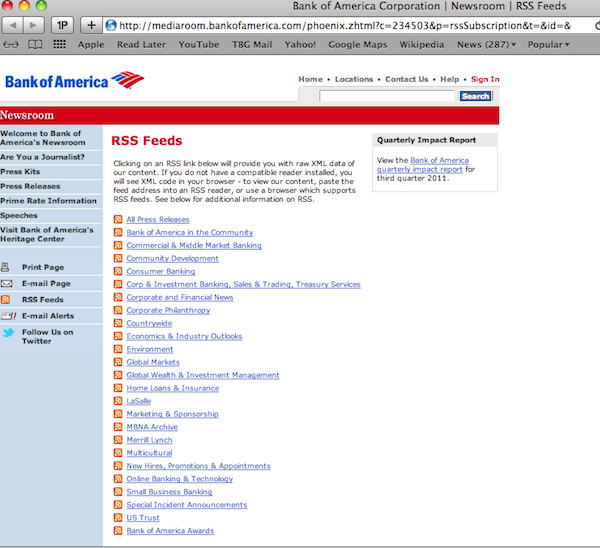Viewport: 600px width, 548px height.
Task: Open Are You a Journalist? link
Action: click(x=42, y=157)
